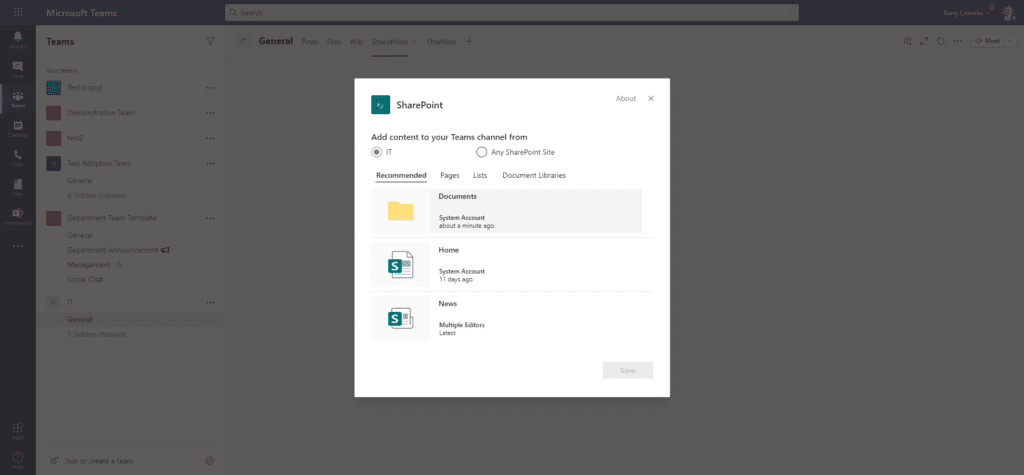Open the Posts channel tab
1024x475 pixels.
tap(310, 42)
